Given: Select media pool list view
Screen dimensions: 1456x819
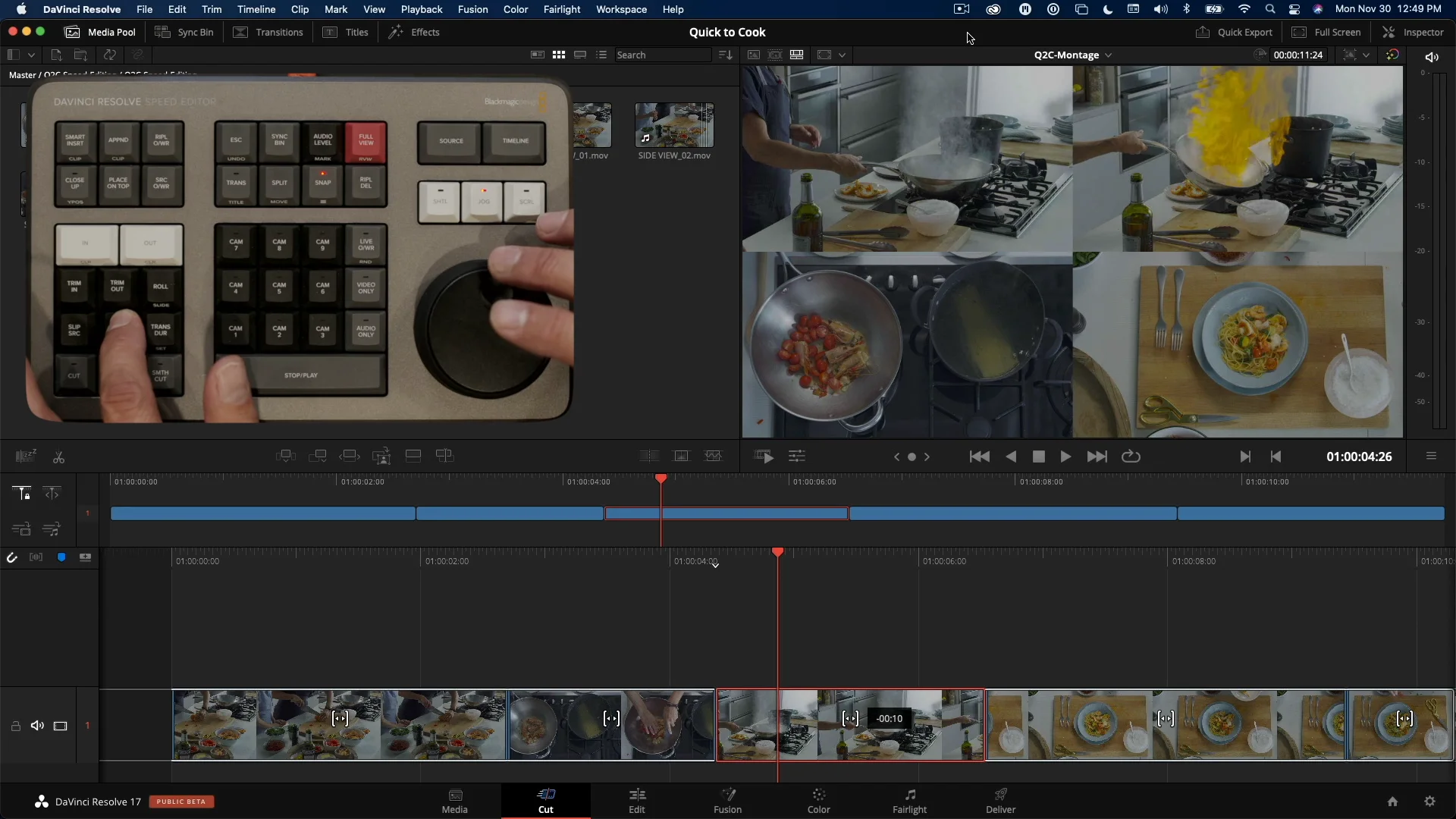Looking at the screenshot, I should tap(601, 55).
